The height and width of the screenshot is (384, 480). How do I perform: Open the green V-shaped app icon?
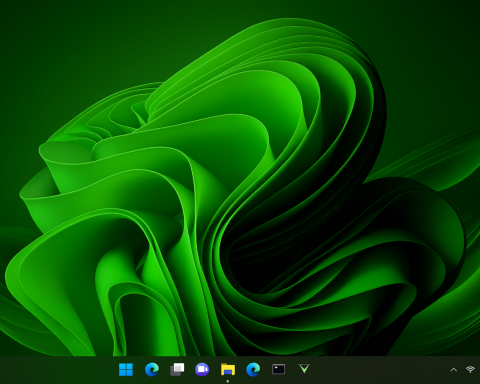304,369
